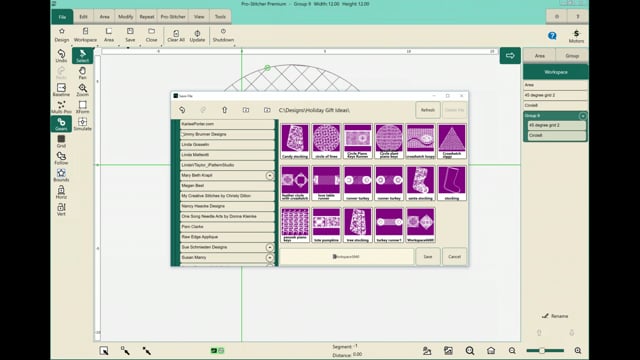Toggle the Gears tool
Image resolution: width=640 pixels, height=360 pixels.
coord(61,124)
